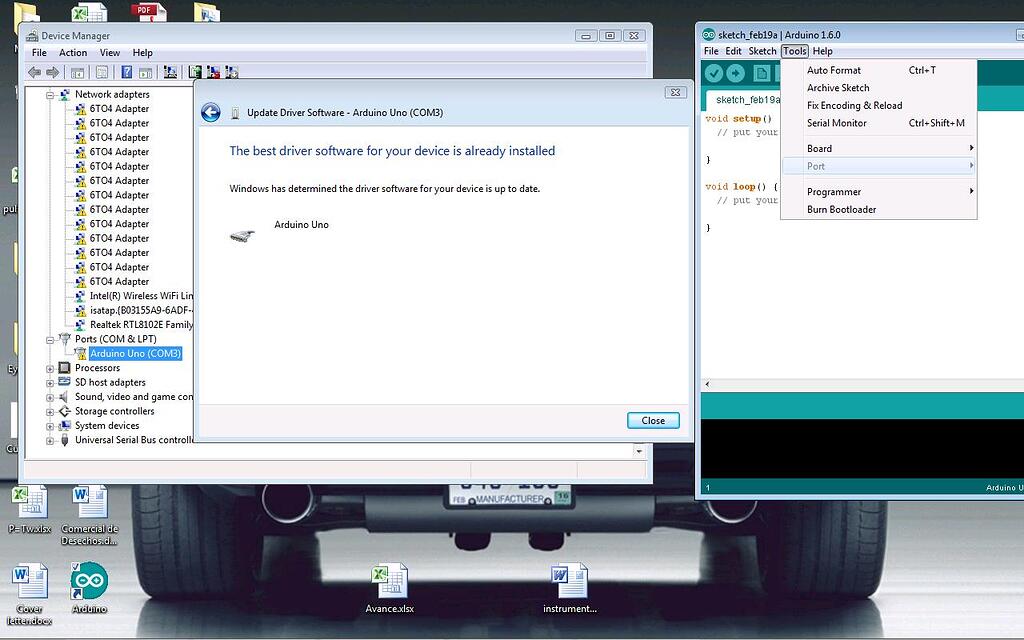This screenshot has height=640, width=1024.
Task: Toggle the console tree icon in Device Manager toolbar
Action: [x=77, y=72]
